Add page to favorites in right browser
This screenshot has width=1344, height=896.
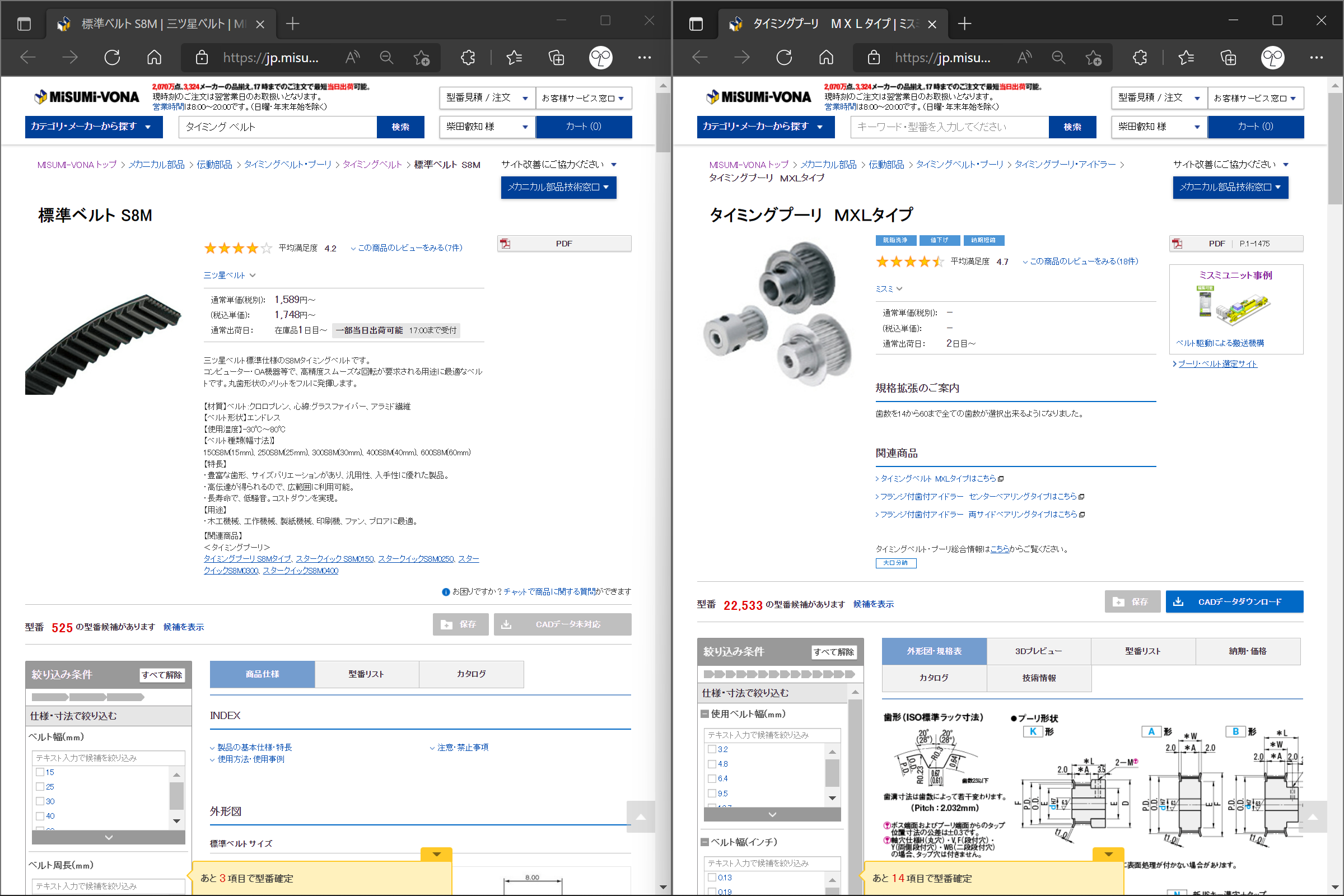click(x=1094, y=57)
